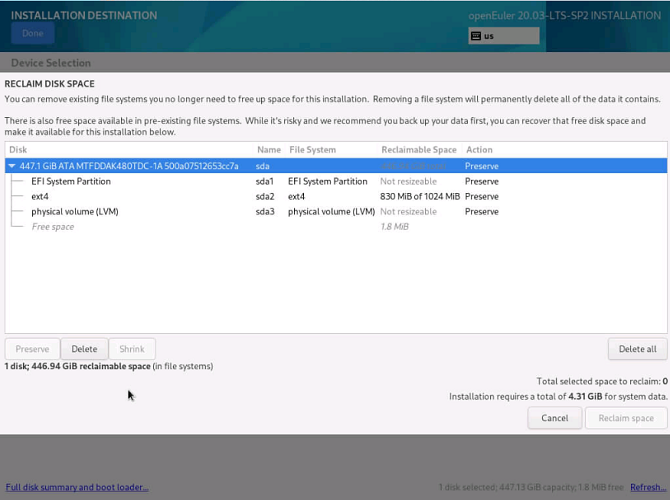Collapse the sda disk tree expander

(13, 166)
